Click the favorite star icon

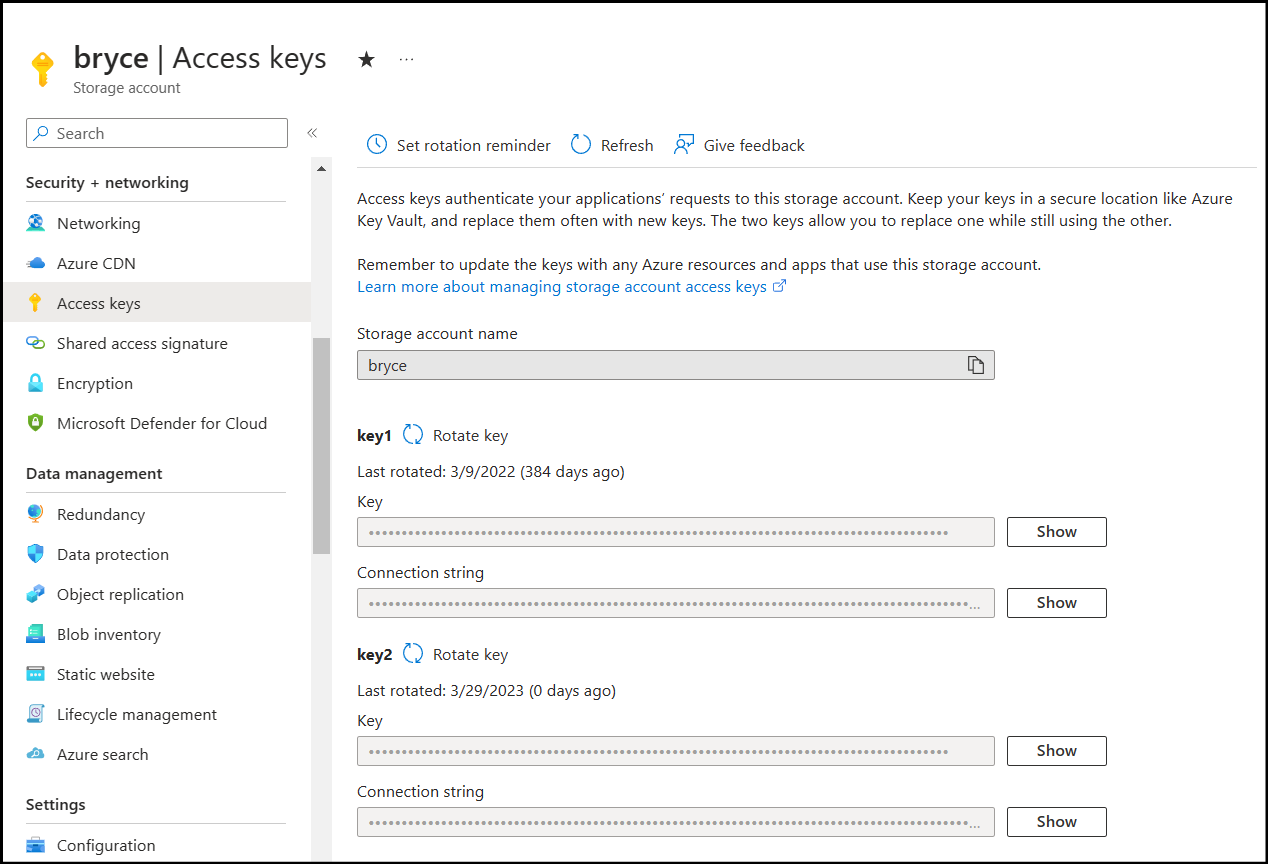[367, 59]
